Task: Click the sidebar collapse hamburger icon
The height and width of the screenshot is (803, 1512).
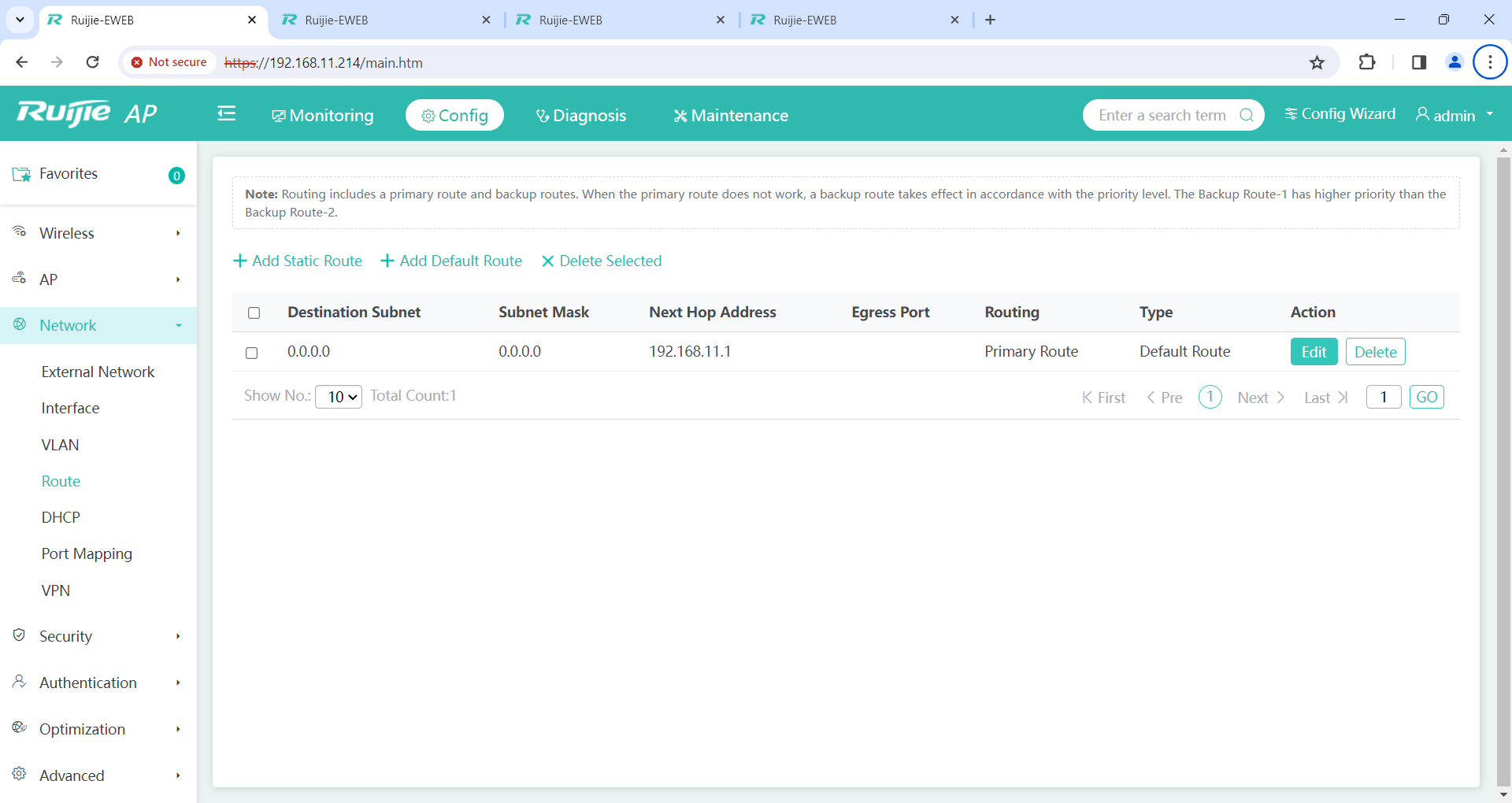Action: point(226,114)
